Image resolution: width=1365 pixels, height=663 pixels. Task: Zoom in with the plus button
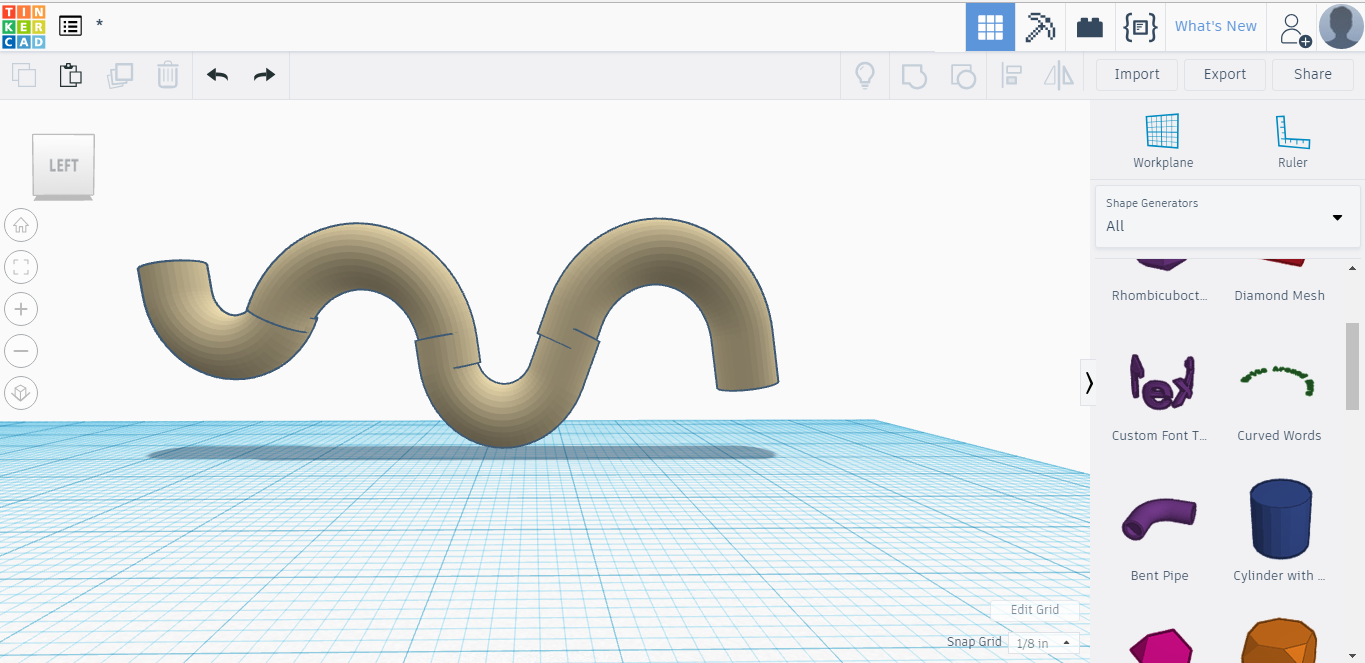(x=21, y=309)
